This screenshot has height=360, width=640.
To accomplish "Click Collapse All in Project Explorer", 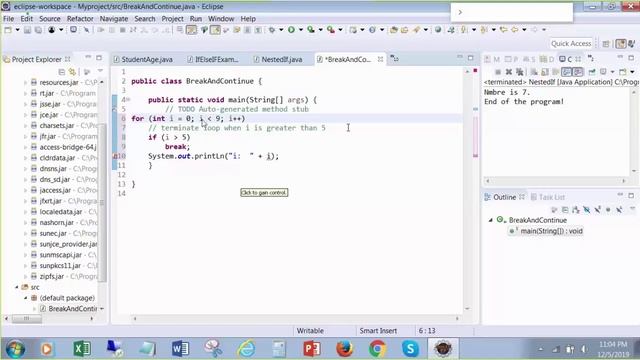I will pyautogui.click(x=62, y=72).
